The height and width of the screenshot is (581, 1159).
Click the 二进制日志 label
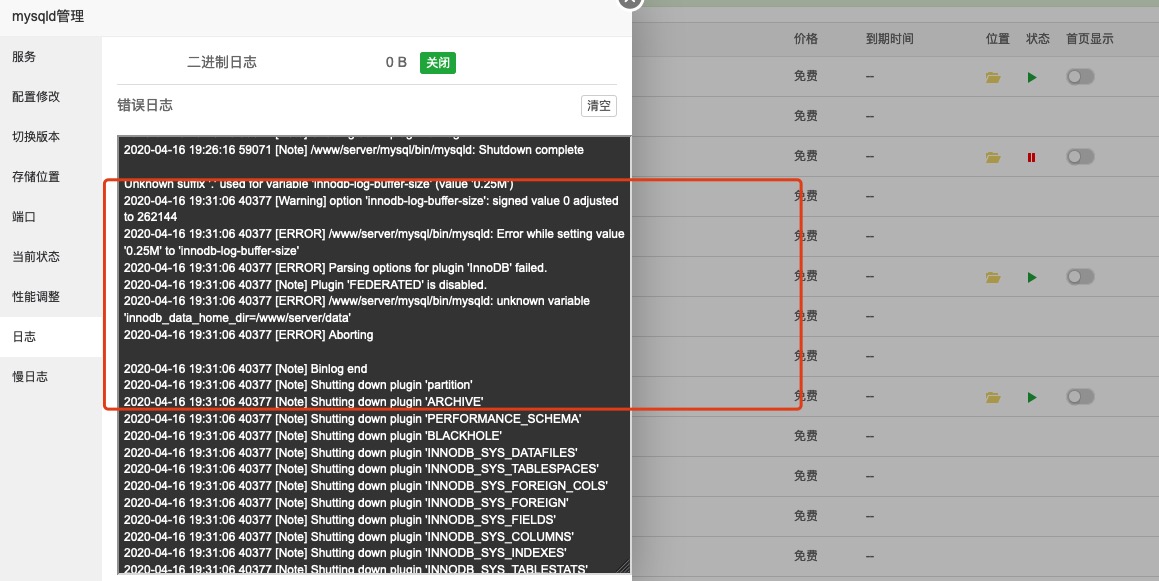222,63
